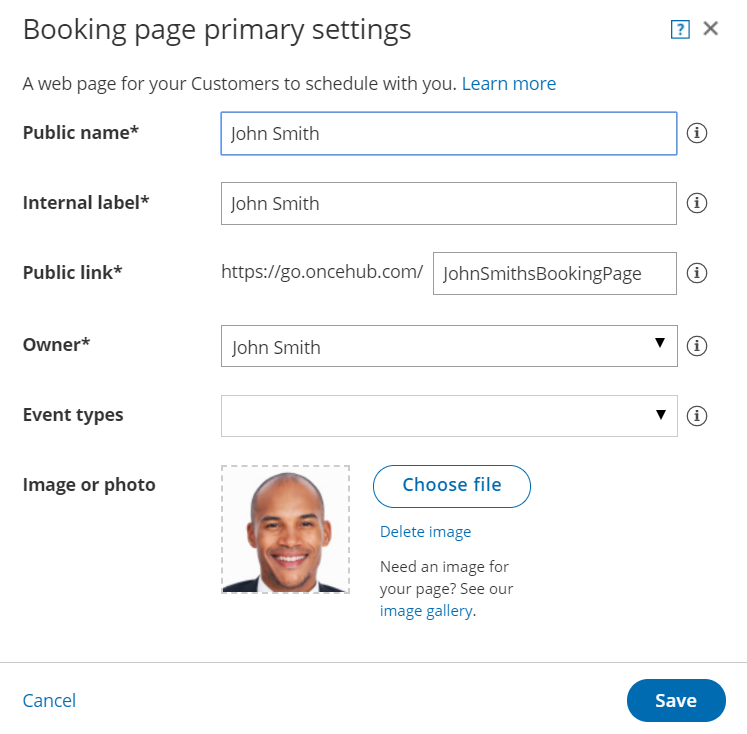
Task: Open the image gallery link
Action: pos(425,610)
